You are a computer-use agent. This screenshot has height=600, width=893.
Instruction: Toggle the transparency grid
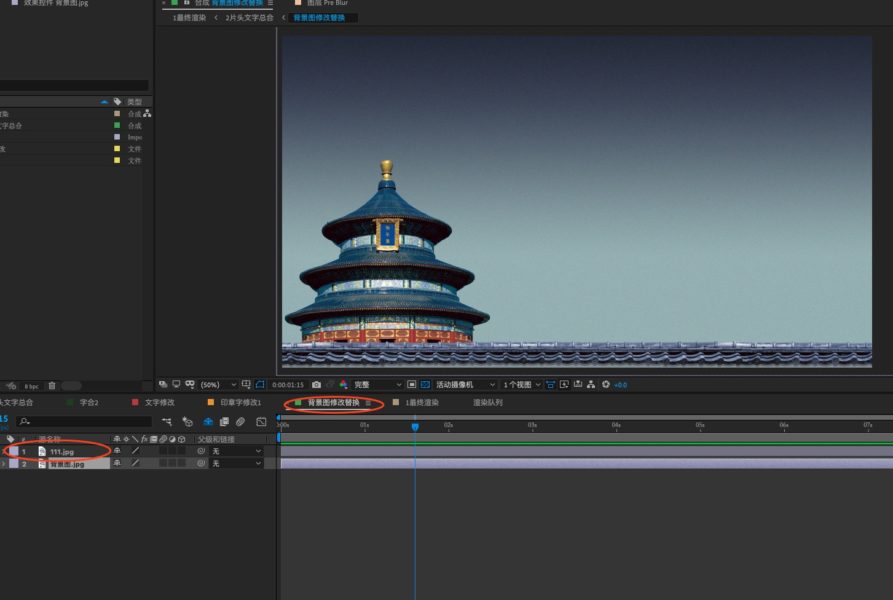425,385
